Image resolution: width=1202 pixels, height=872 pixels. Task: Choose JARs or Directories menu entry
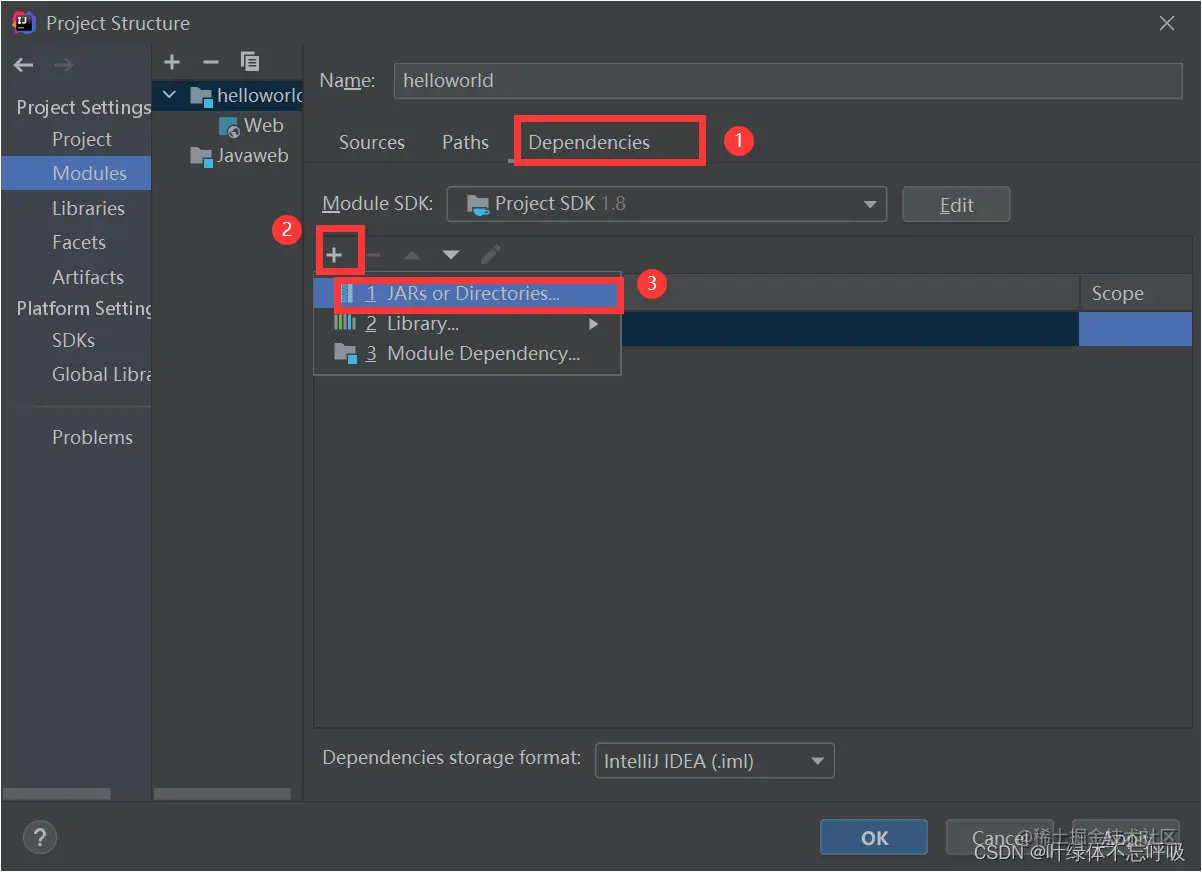(468, 294)
